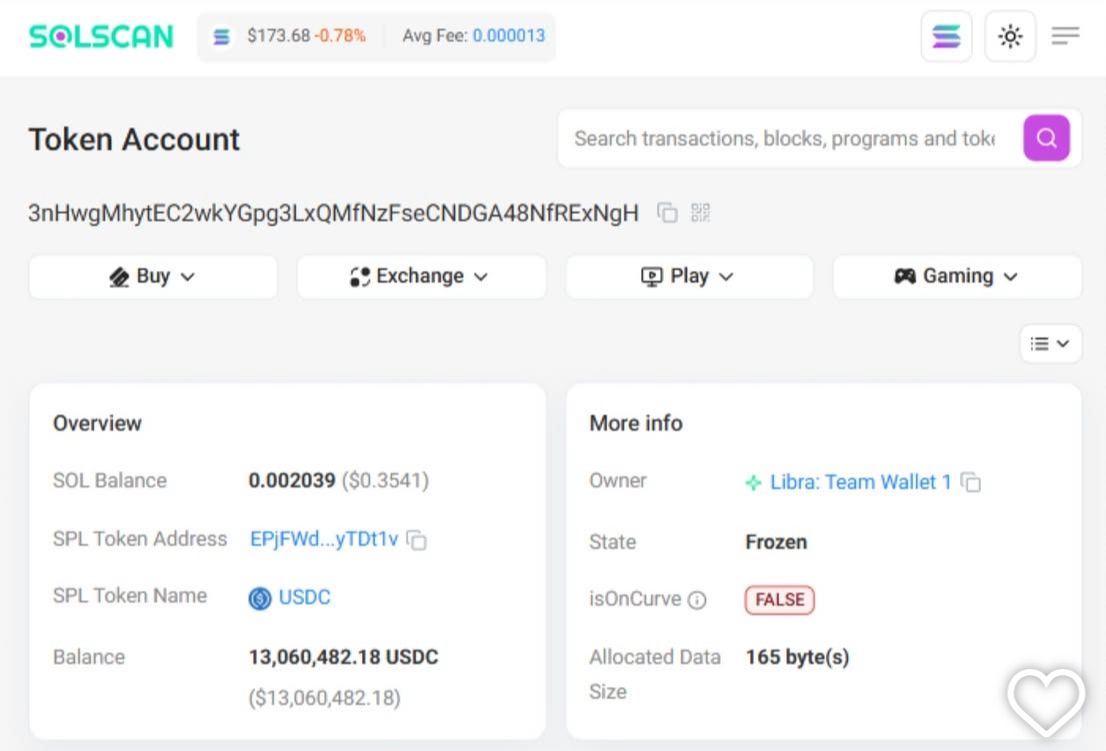Open Libra: Team Wallet 1 owner link
Image resolution: width=1106 pixels, height=751 pixels.
861,482
